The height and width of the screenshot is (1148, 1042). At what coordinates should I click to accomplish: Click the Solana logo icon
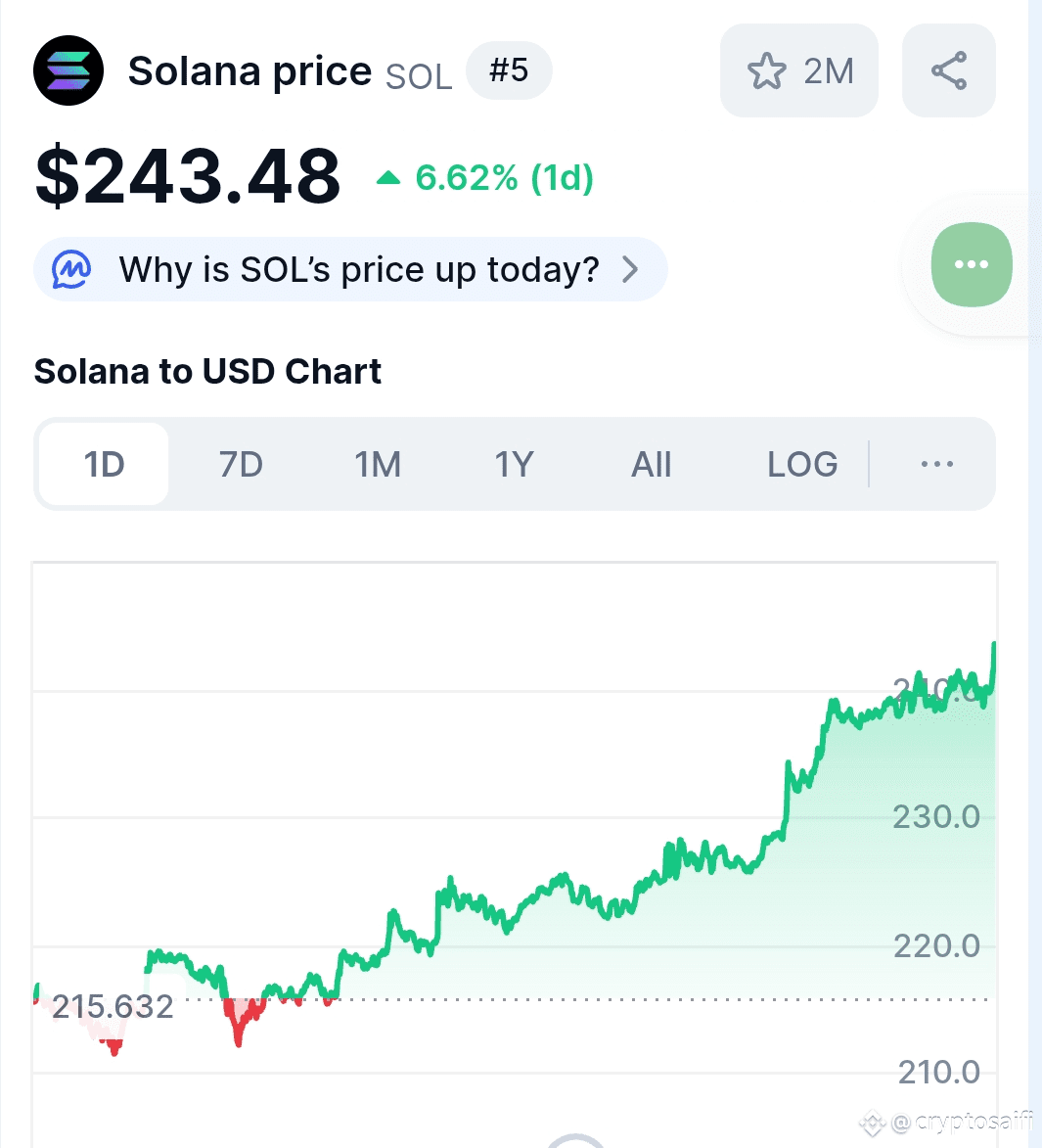click(68, 70)
